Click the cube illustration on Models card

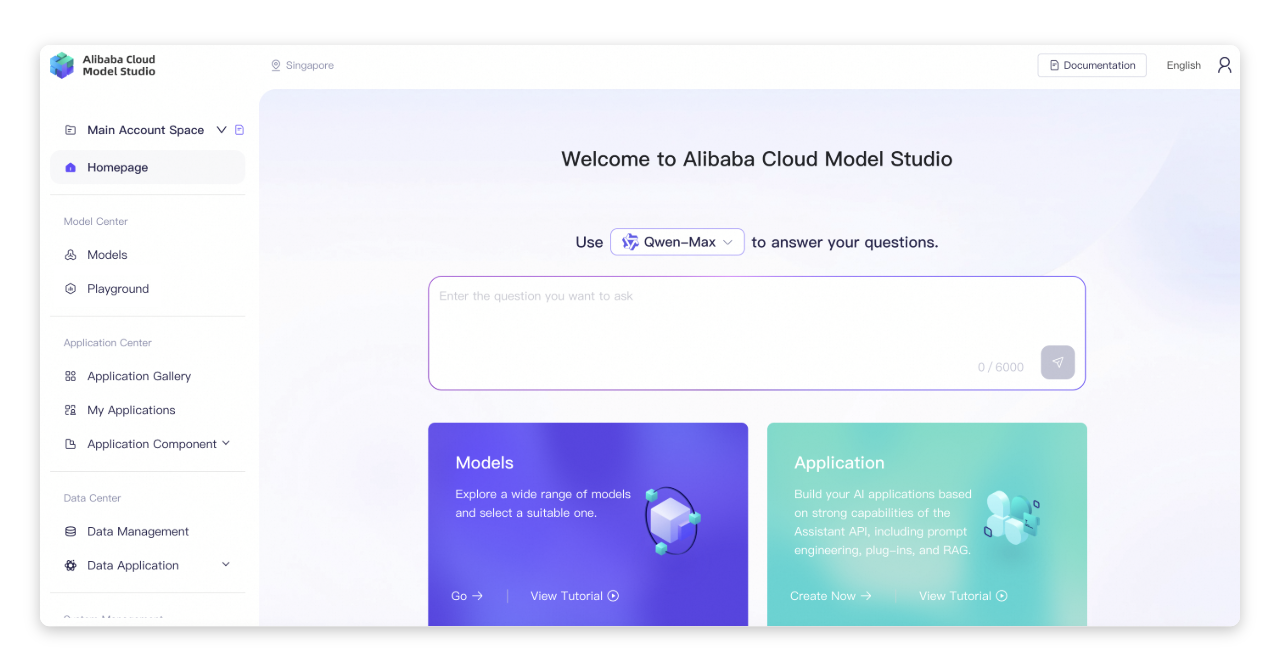[x=672, y=521]
